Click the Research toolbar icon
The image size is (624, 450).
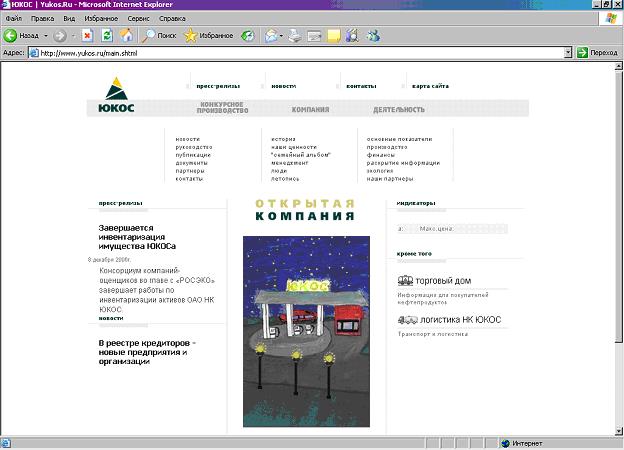click(x=353, y=36)
